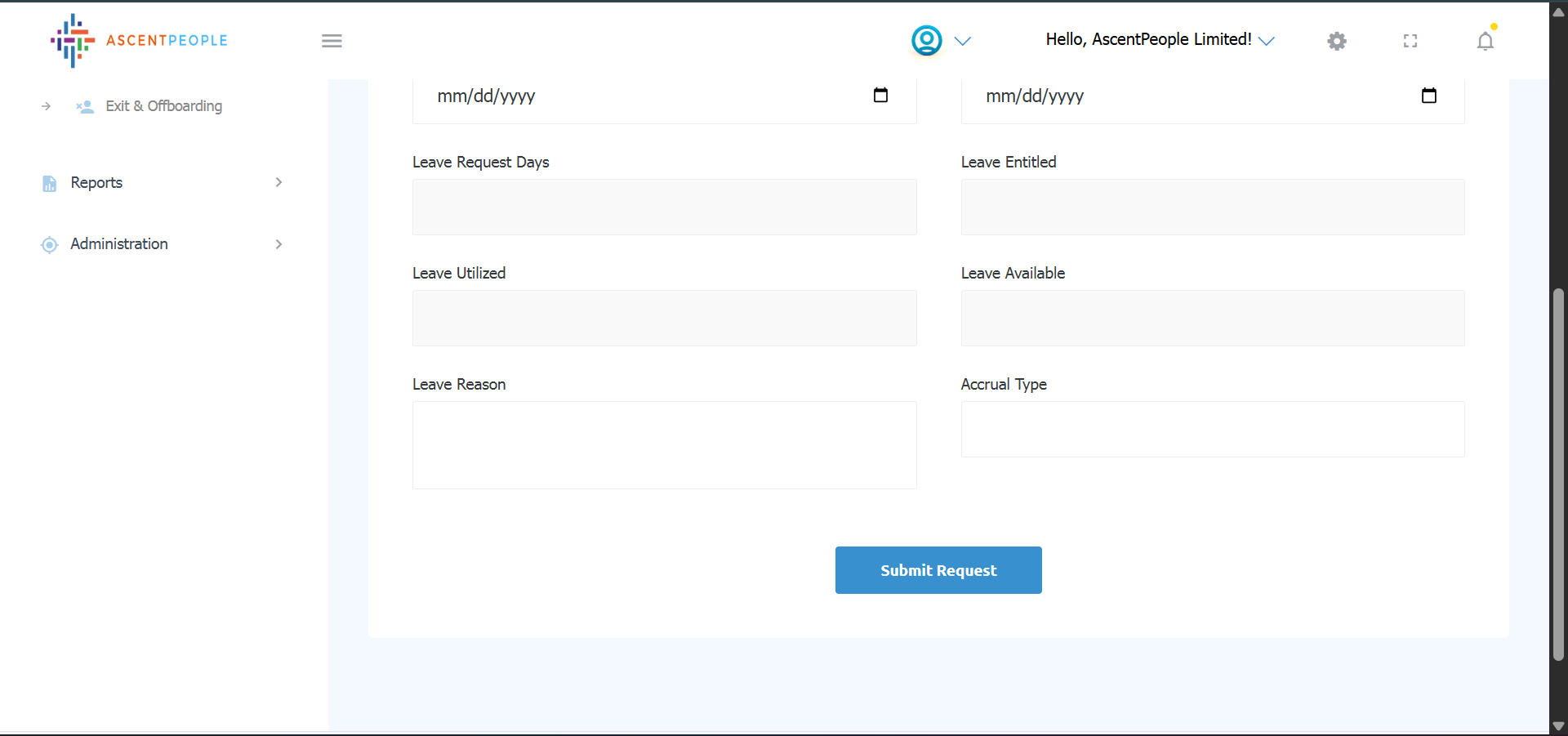1568x736 pixels.
Task: Click into the Leave Reason text area
Action: 664,445
